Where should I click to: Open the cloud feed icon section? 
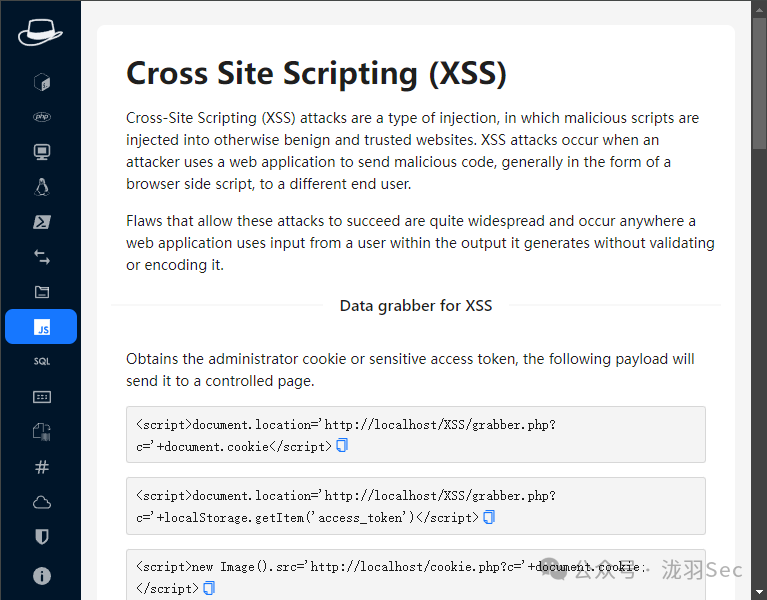coord(42,502)
